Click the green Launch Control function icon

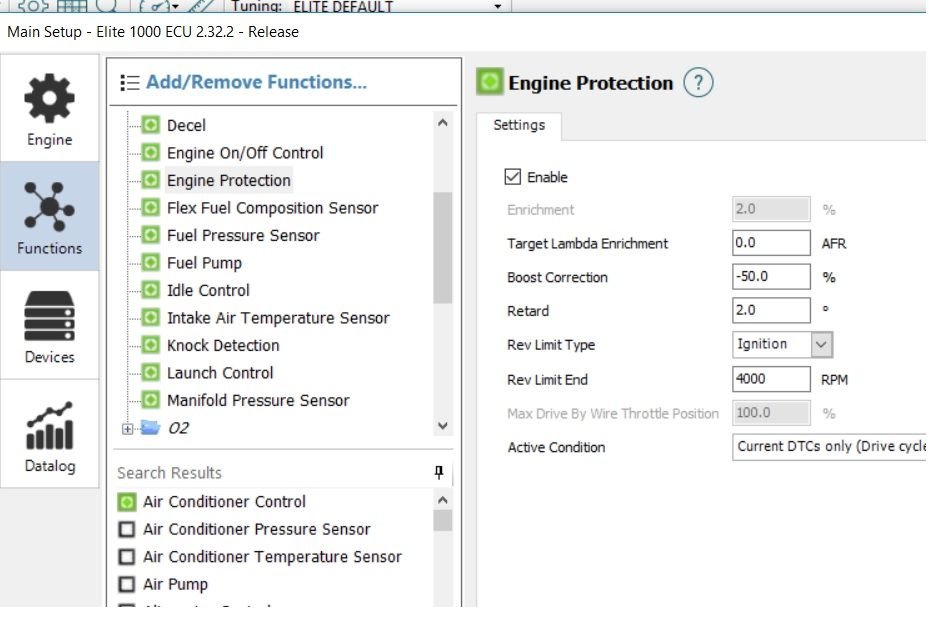point(150,373)
